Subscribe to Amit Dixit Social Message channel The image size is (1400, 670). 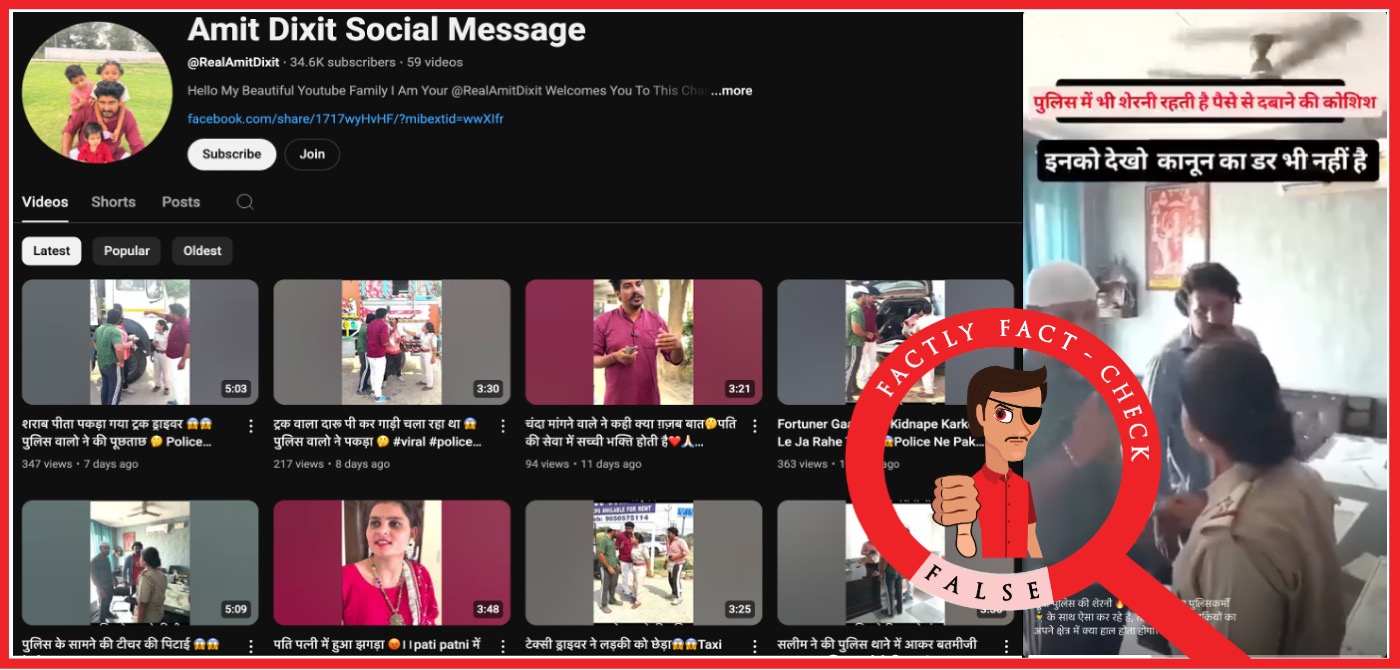232,154
